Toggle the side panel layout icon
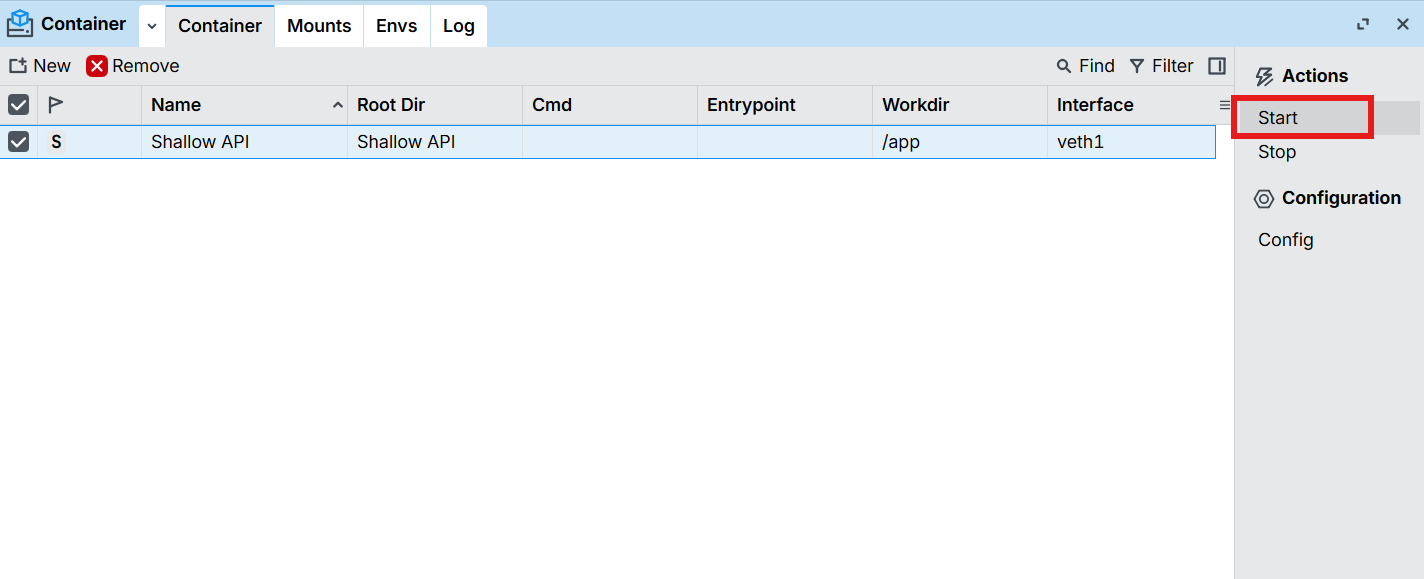This screenshot has height=579, width=1424. 1217,66
